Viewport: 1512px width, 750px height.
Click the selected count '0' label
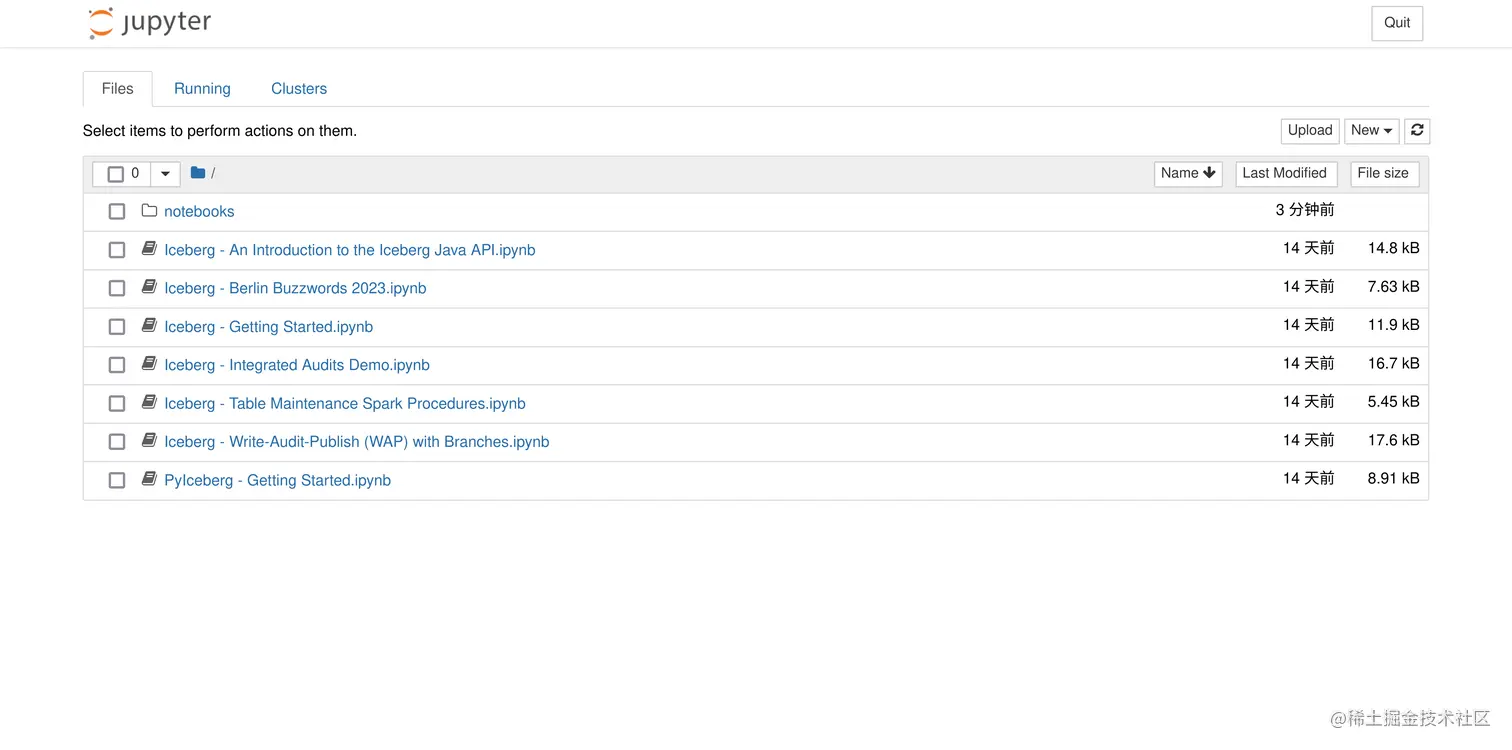135,173
